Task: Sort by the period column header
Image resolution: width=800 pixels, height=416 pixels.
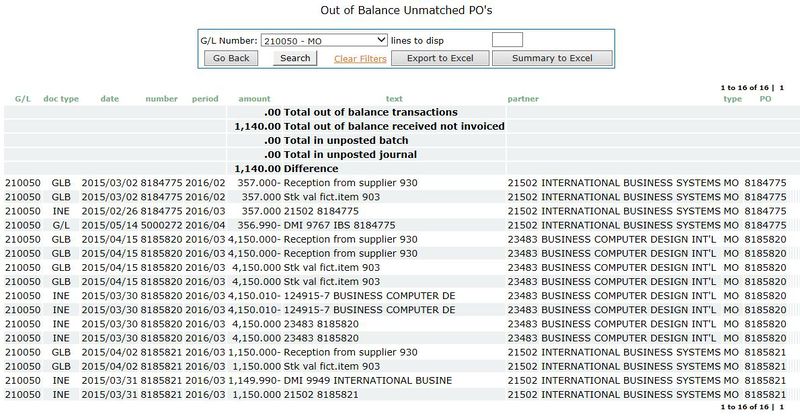Action: [205, 99]
